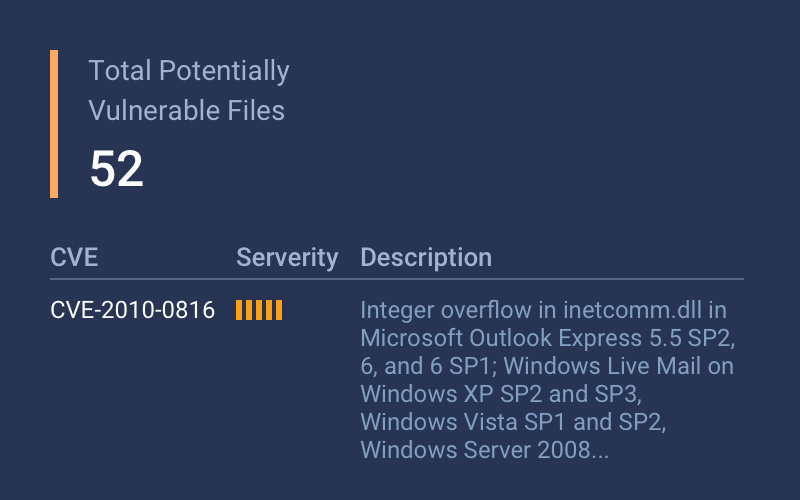800x500 pixels.
Task: Click the orange accent bar beside the title
Action: (54, 124)
